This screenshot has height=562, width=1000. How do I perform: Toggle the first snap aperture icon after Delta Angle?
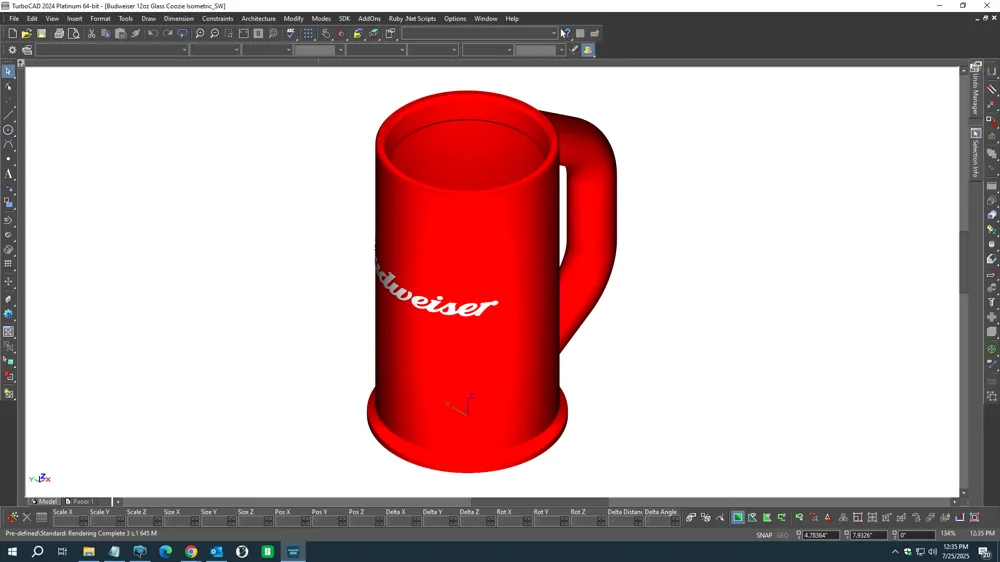pyautogui.click(x=691, y=517)
